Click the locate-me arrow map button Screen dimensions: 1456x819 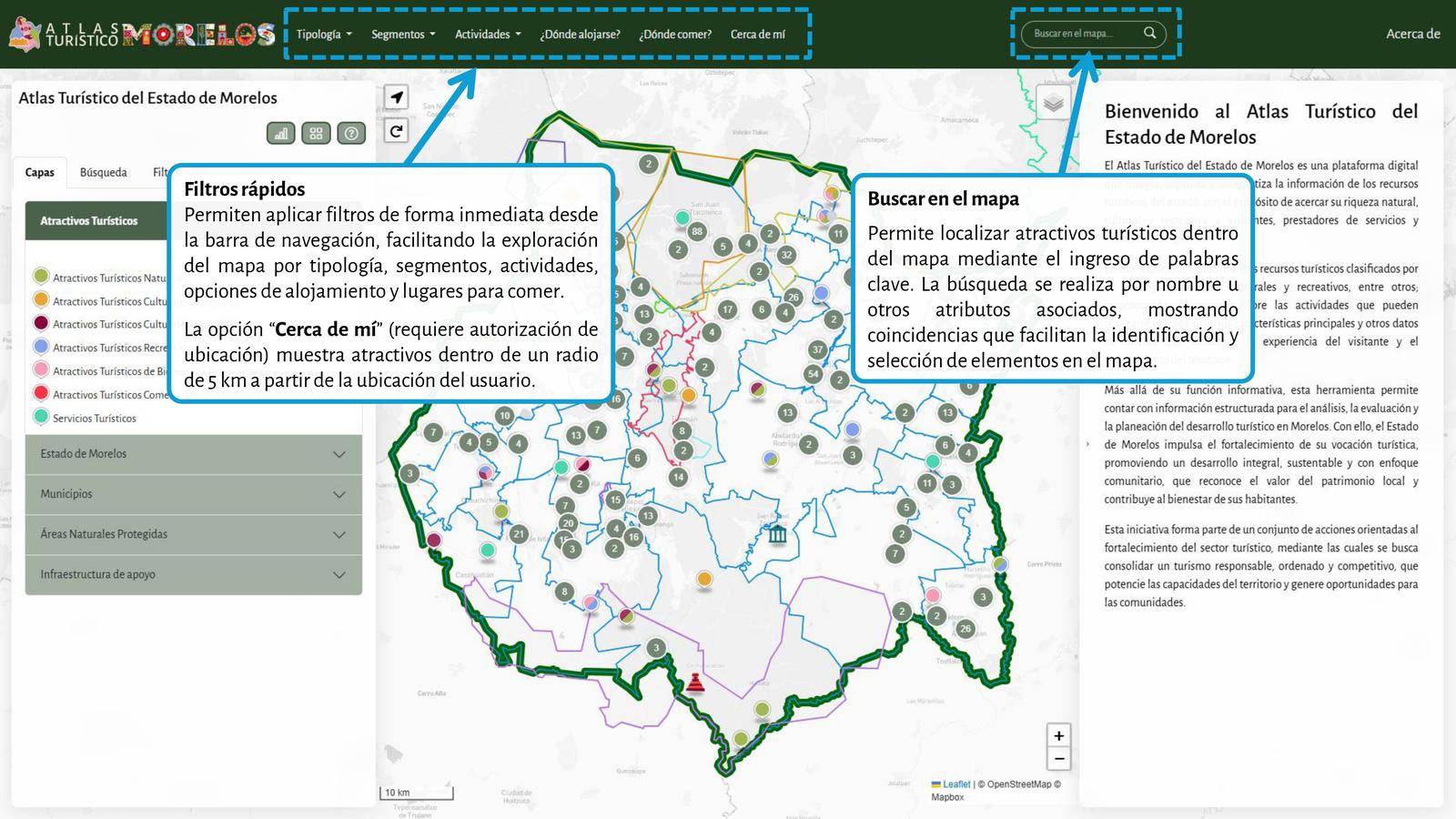tap(397, 97)
